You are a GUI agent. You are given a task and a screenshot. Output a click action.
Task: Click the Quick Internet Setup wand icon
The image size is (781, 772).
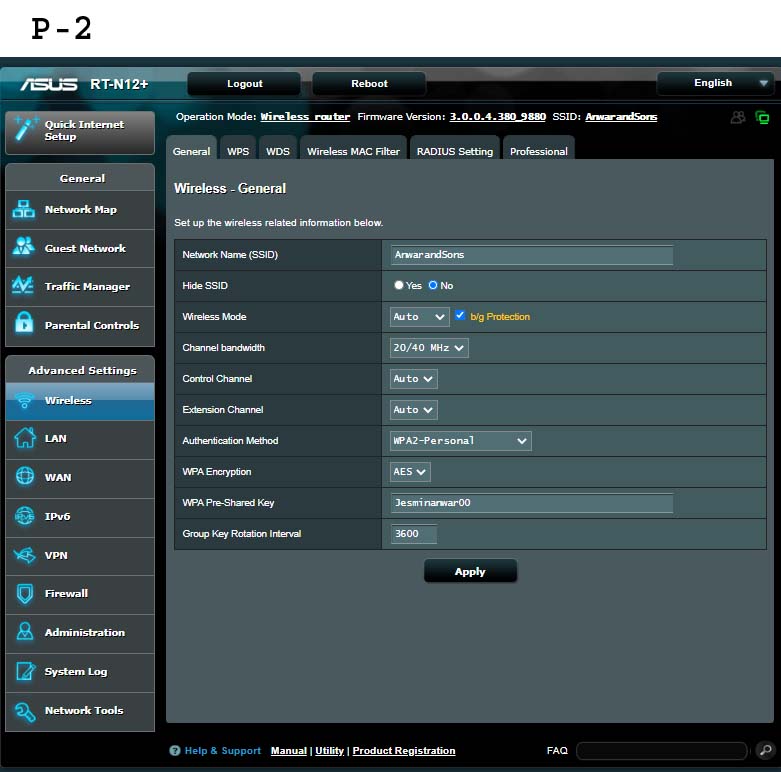(26, 131)
